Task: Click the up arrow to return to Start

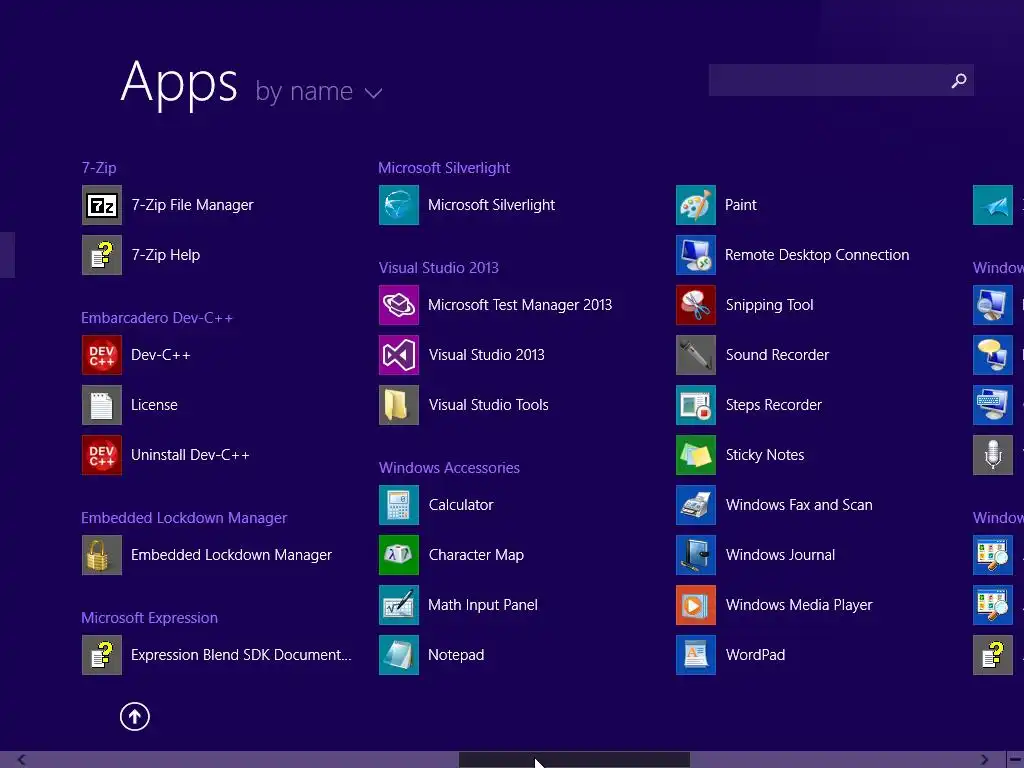Action: tap(135, 716)
